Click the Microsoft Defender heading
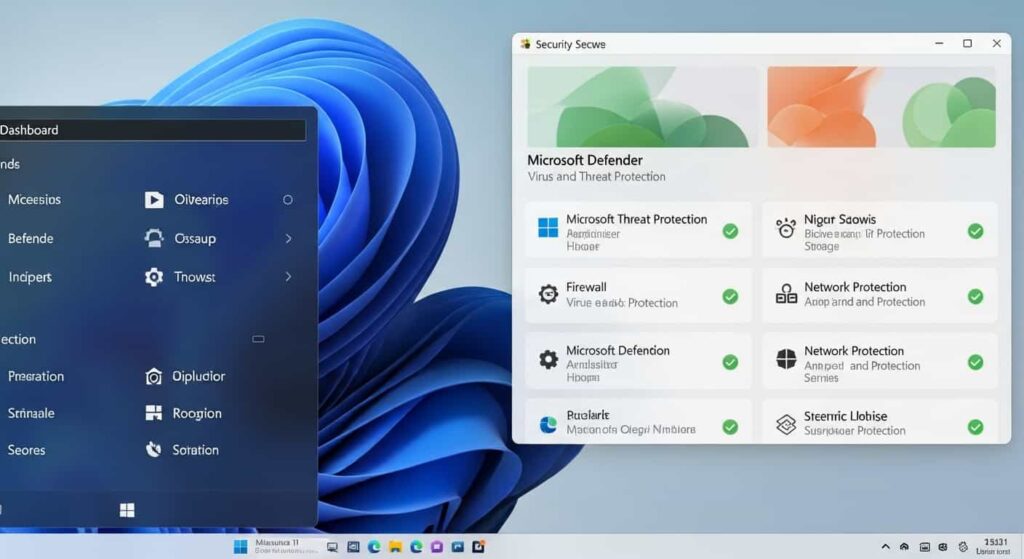Screen dimensions: 1024x559 pos(585,160)
